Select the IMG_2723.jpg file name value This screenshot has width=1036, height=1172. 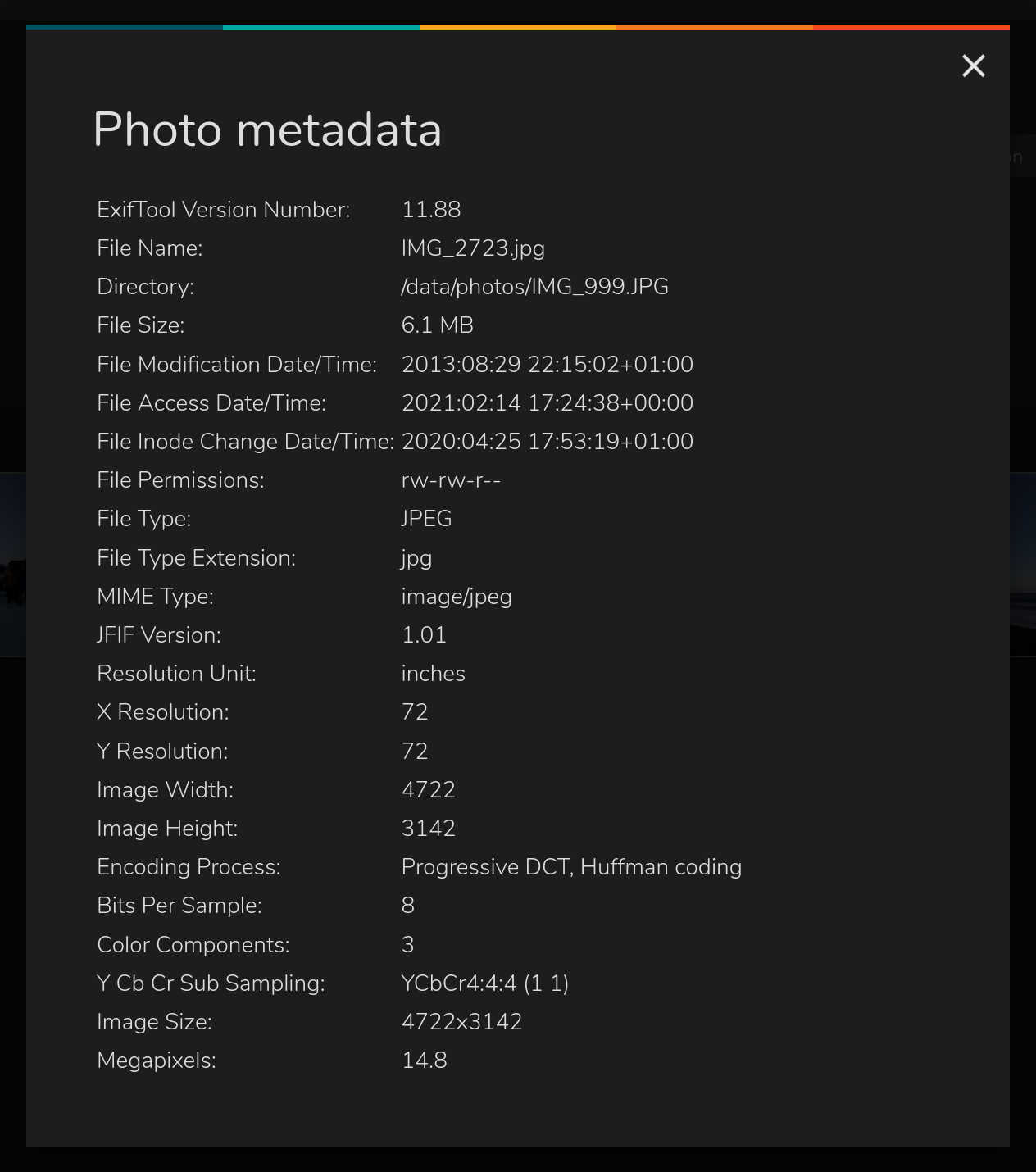[473, 248]
